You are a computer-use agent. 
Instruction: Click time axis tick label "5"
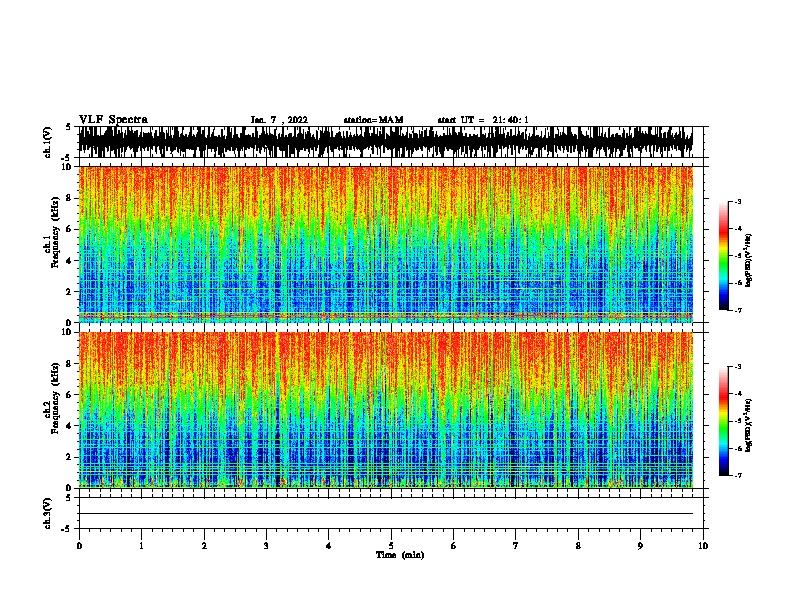[391, 546]
